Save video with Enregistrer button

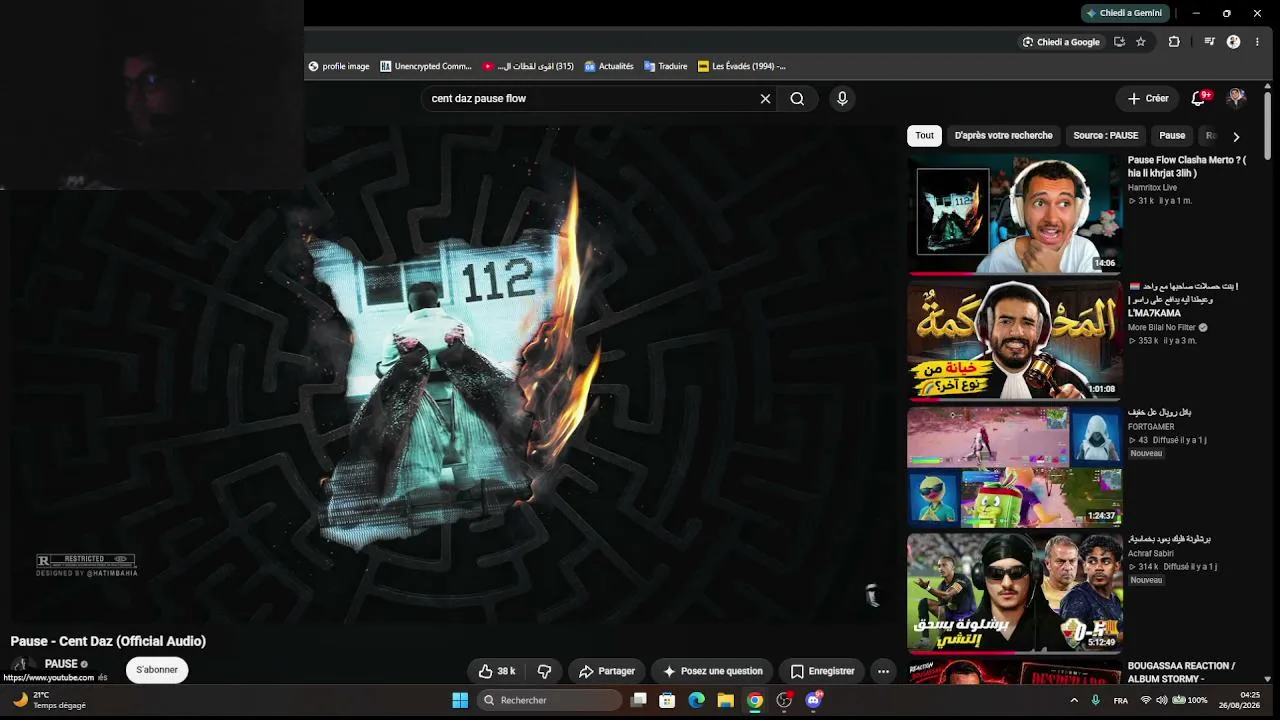[x=823, y=671]
